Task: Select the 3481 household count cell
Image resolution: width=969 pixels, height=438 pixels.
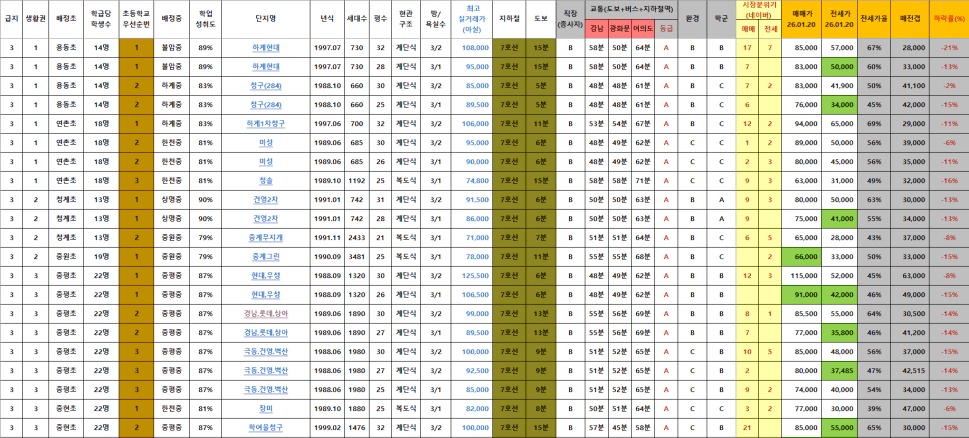Action: (357, 257)
